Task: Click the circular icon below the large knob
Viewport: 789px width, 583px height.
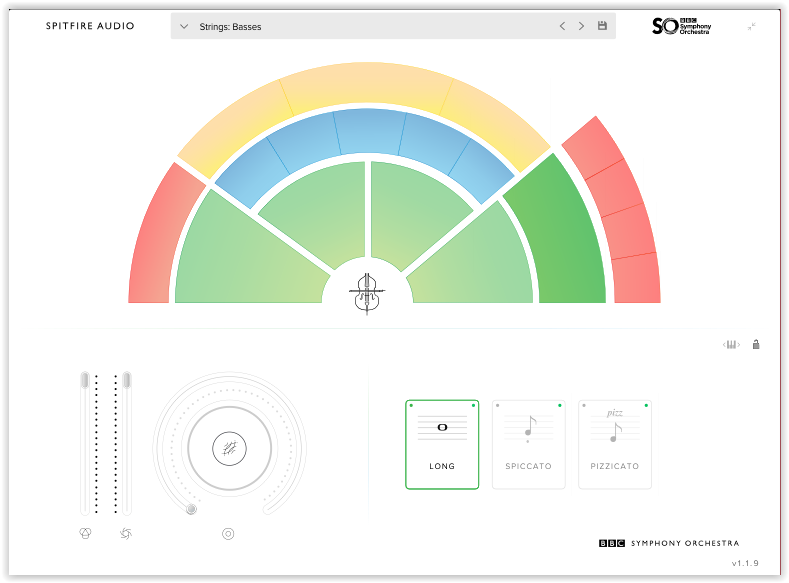Action: (x=228, y=534)
